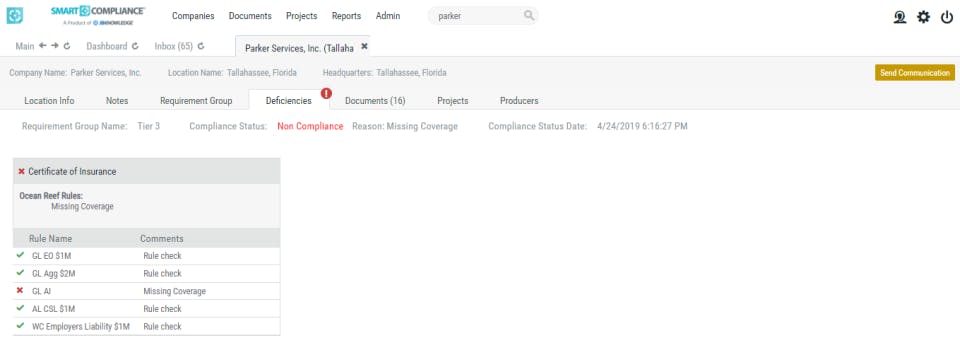Click green check for WC Employers Liability

[20, 326]
